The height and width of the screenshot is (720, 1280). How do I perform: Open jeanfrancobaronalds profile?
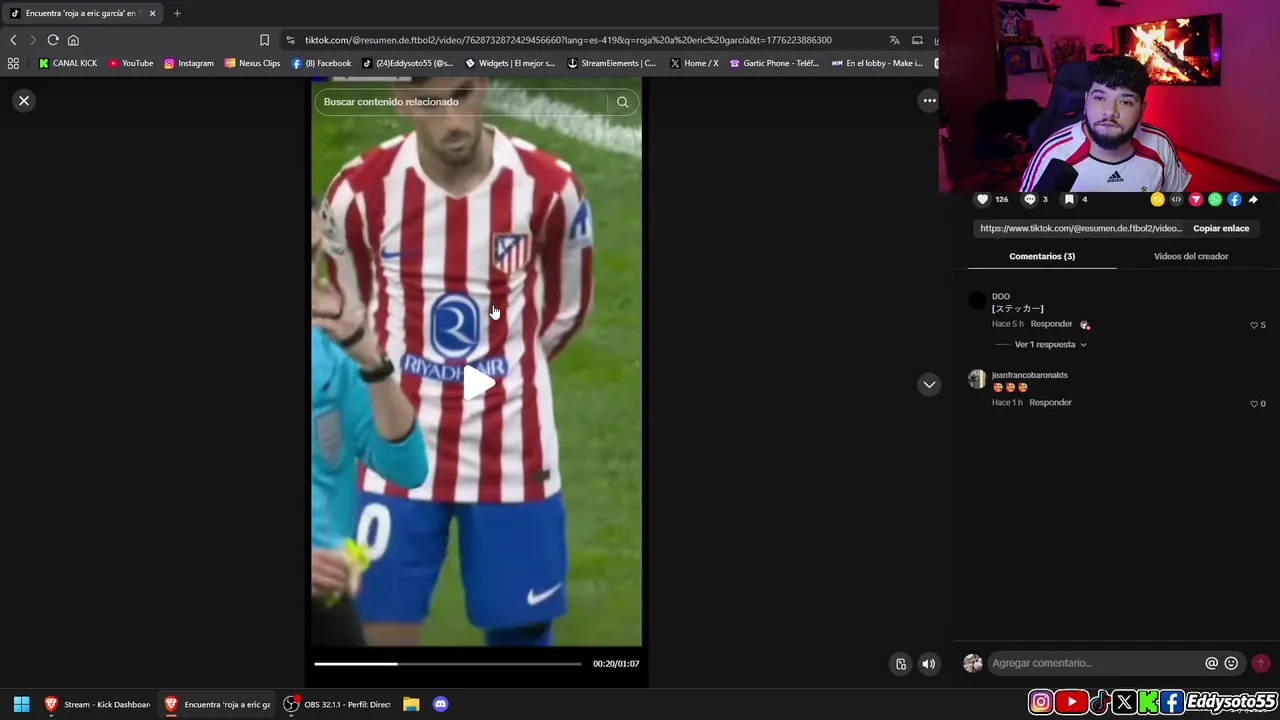(1029, 375)
